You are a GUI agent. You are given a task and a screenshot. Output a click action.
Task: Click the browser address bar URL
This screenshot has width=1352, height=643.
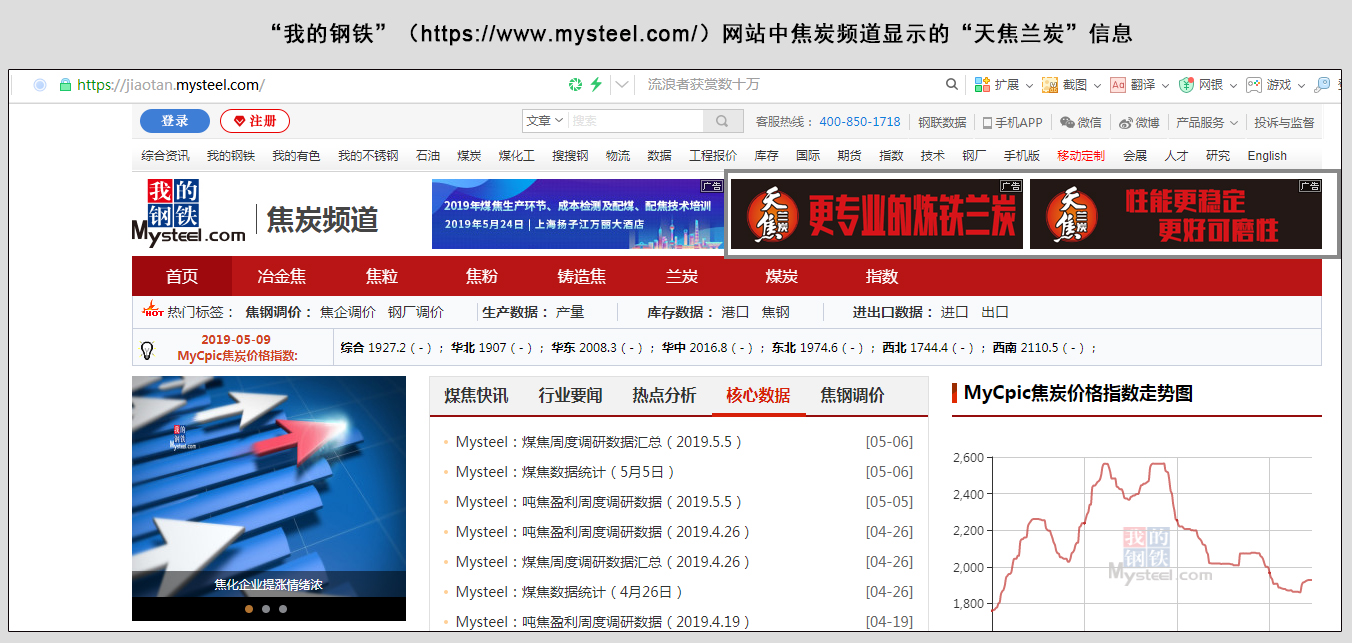point(170,85)
